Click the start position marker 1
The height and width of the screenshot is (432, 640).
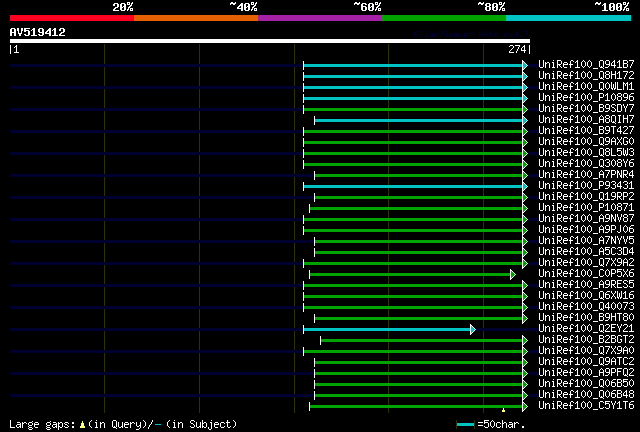16,49
